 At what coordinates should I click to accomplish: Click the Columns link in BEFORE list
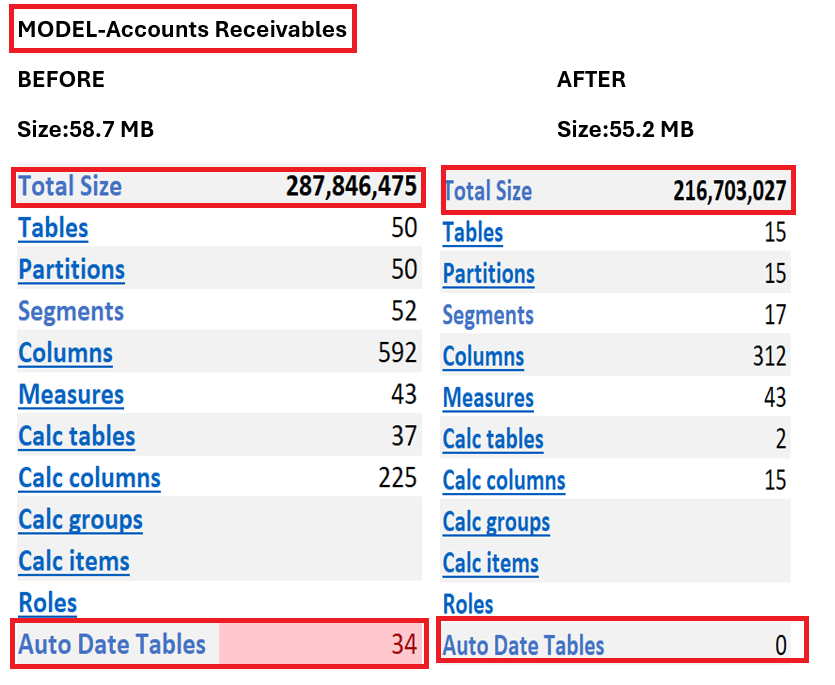click(x=65, y=353)
